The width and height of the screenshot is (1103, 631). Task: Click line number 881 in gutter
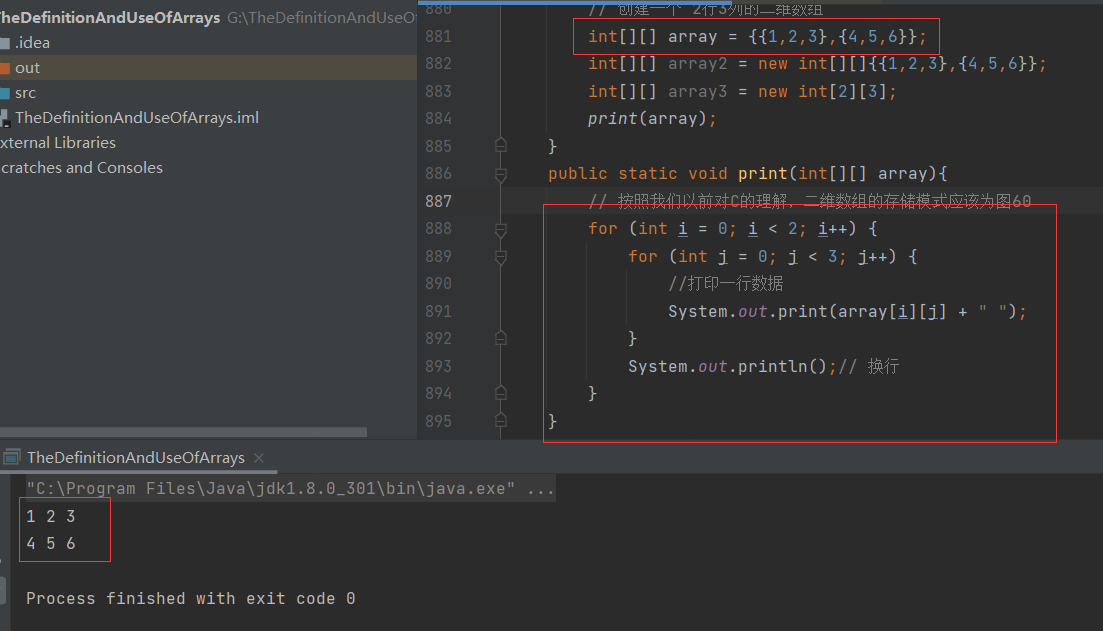point(438,37)
